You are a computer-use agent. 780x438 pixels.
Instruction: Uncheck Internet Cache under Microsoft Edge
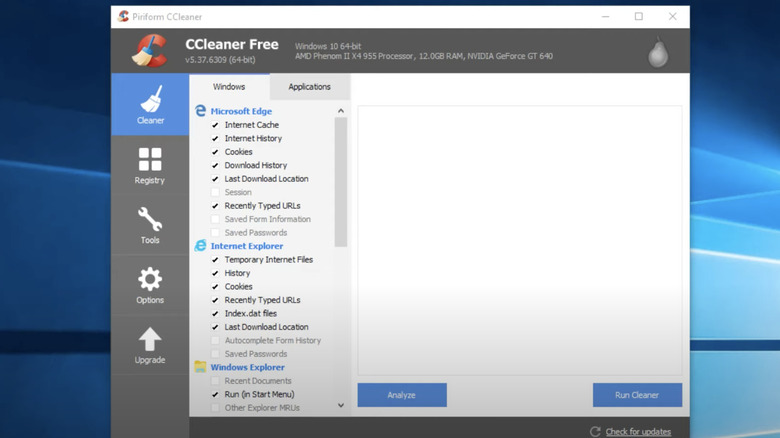click(x=215, y=125)
